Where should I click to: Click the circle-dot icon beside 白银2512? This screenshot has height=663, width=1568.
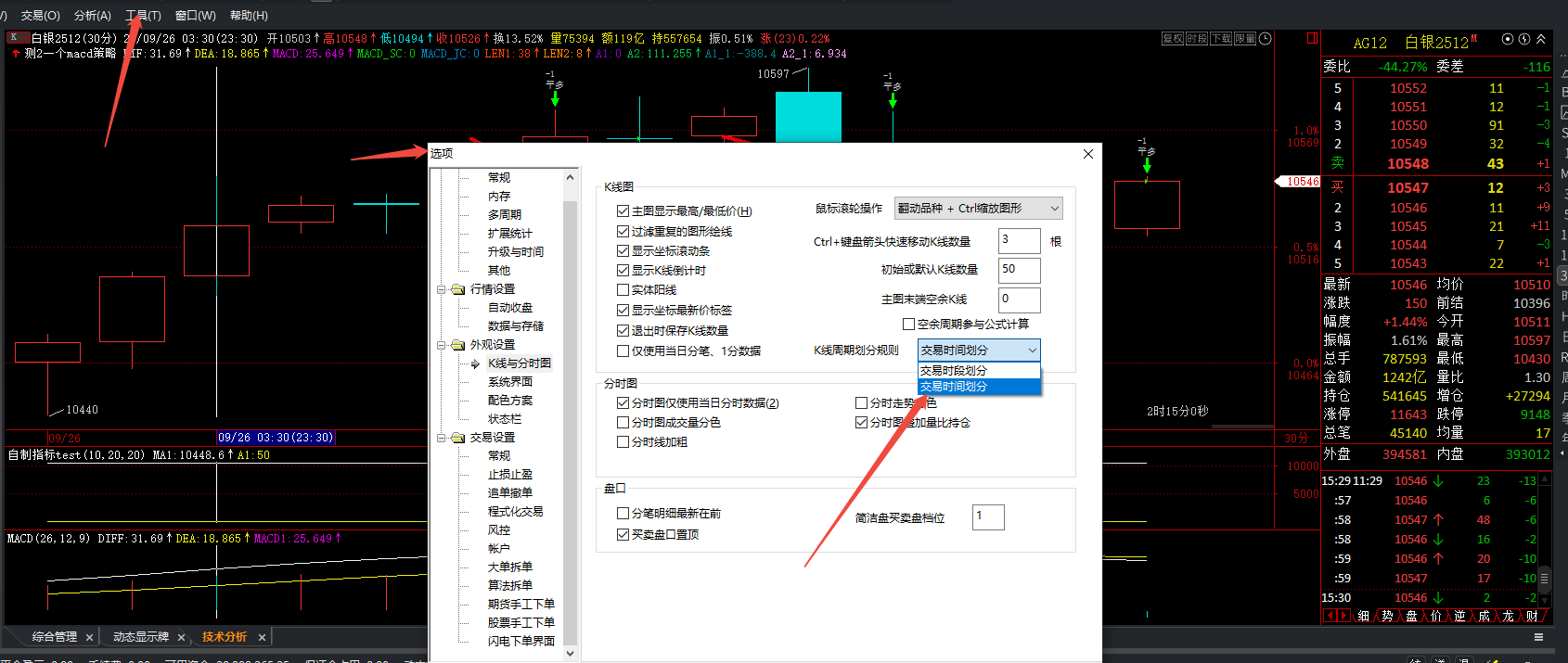[x=1508, y=39]
